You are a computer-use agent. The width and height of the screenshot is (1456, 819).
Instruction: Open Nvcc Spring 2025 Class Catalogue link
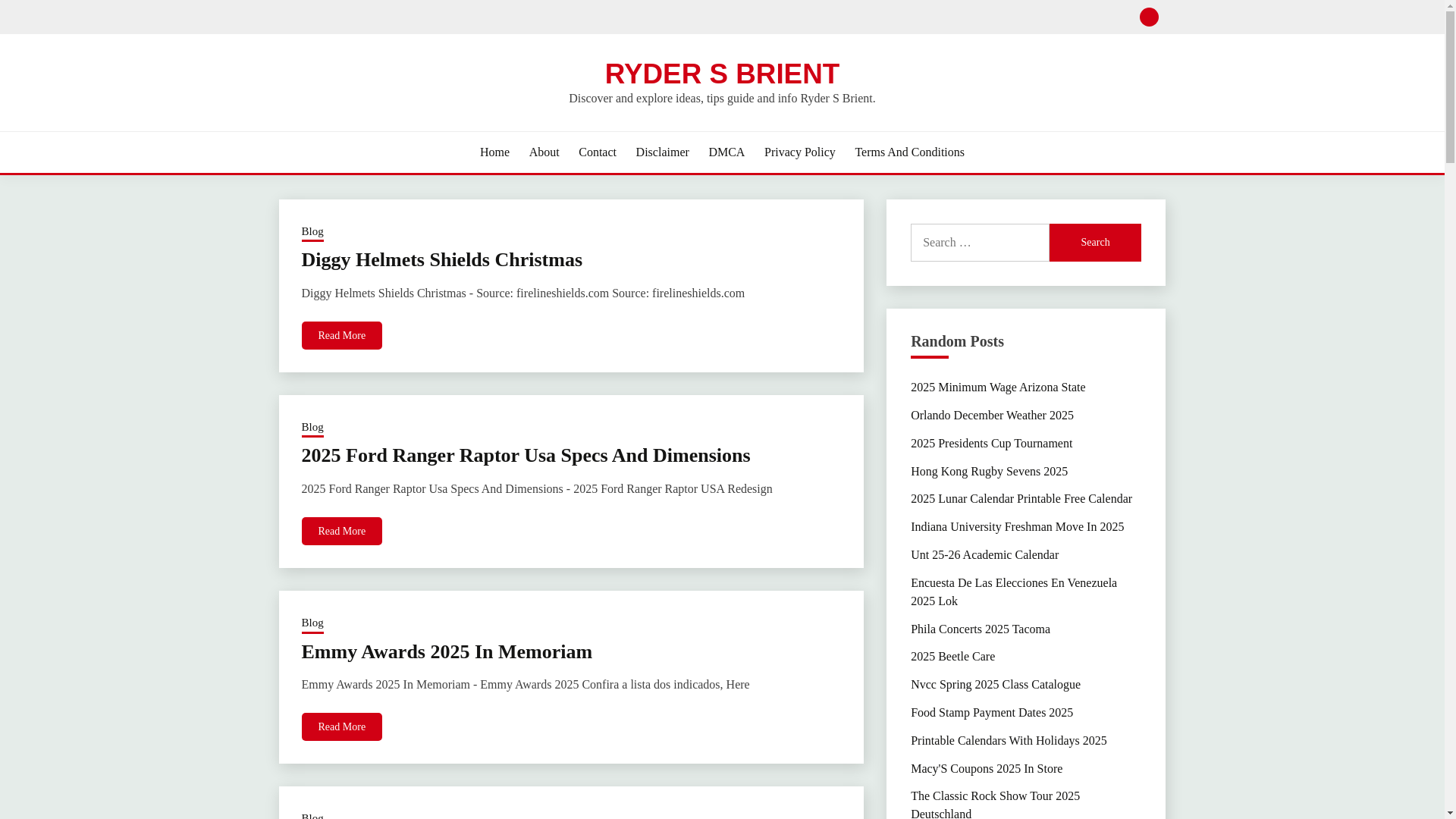[995, 685]
